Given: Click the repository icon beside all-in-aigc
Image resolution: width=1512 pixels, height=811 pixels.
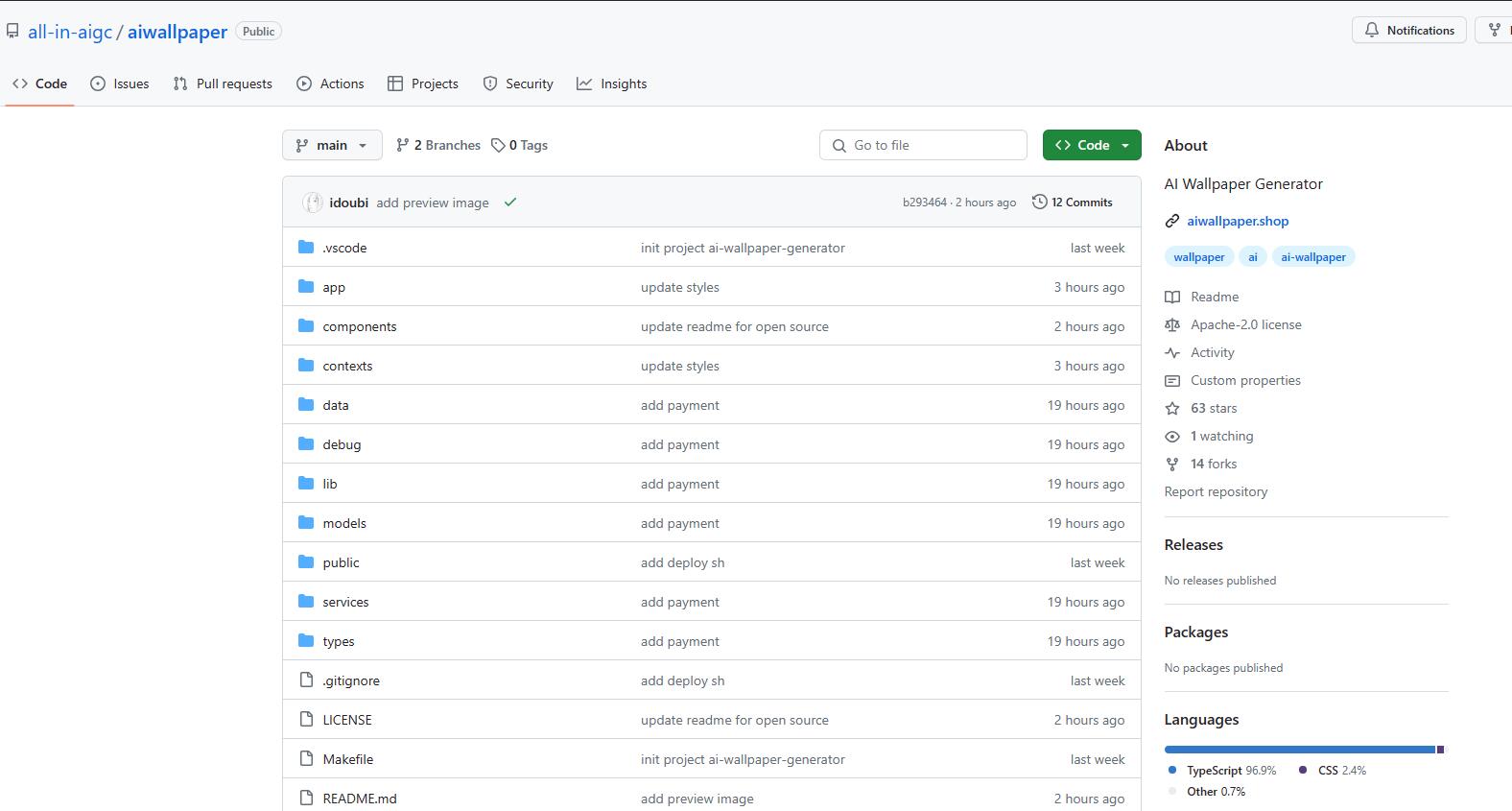Looking at the screenshot, I should pyautogui.click(x=12, y=32).
